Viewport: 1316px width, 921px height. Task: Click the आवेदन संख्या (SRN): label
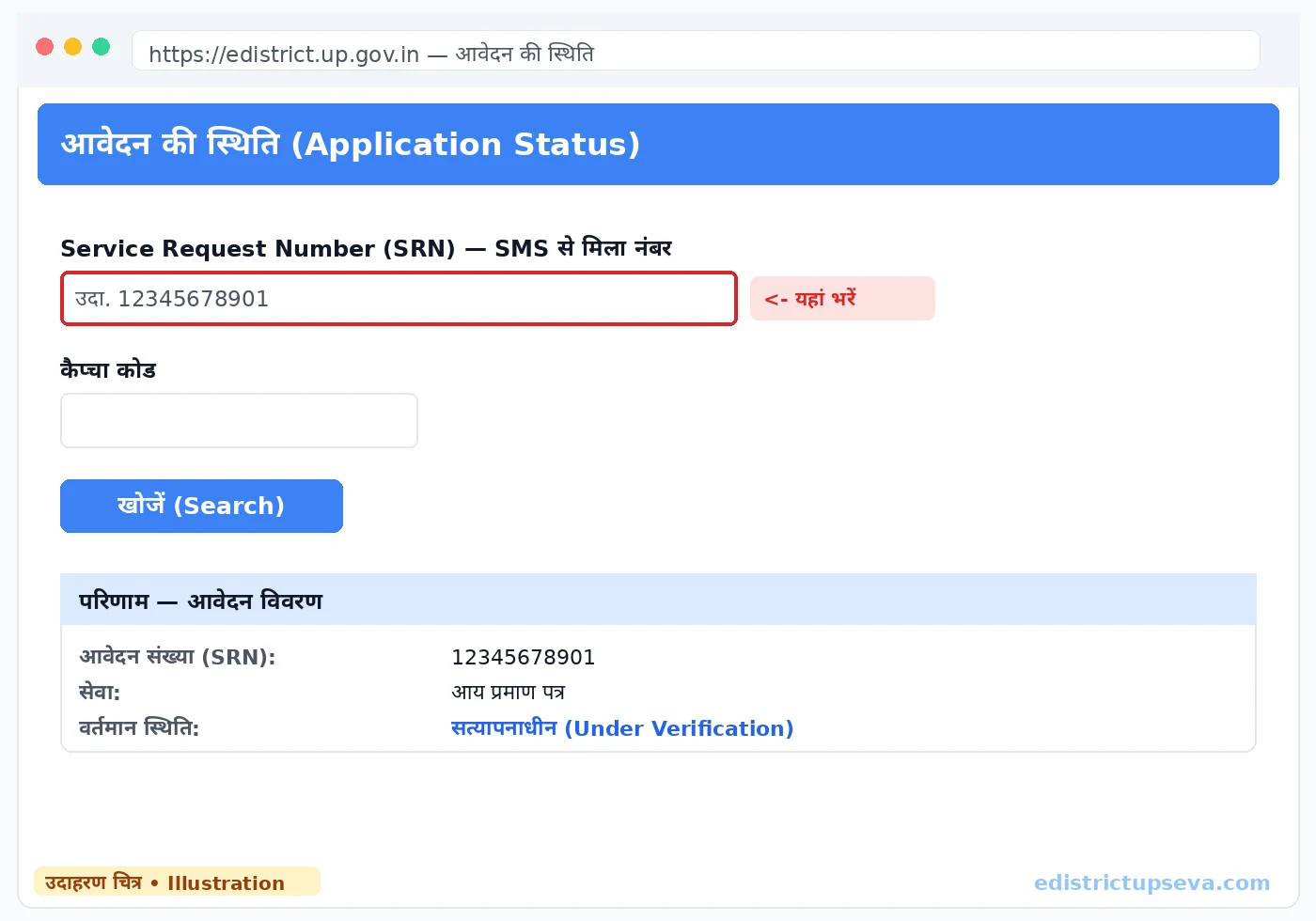[178, 657]
